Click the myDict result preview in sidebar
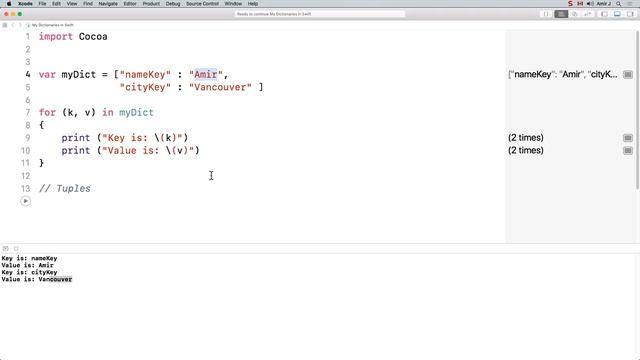This screenshot has width=640, height=360. (563, 74)
